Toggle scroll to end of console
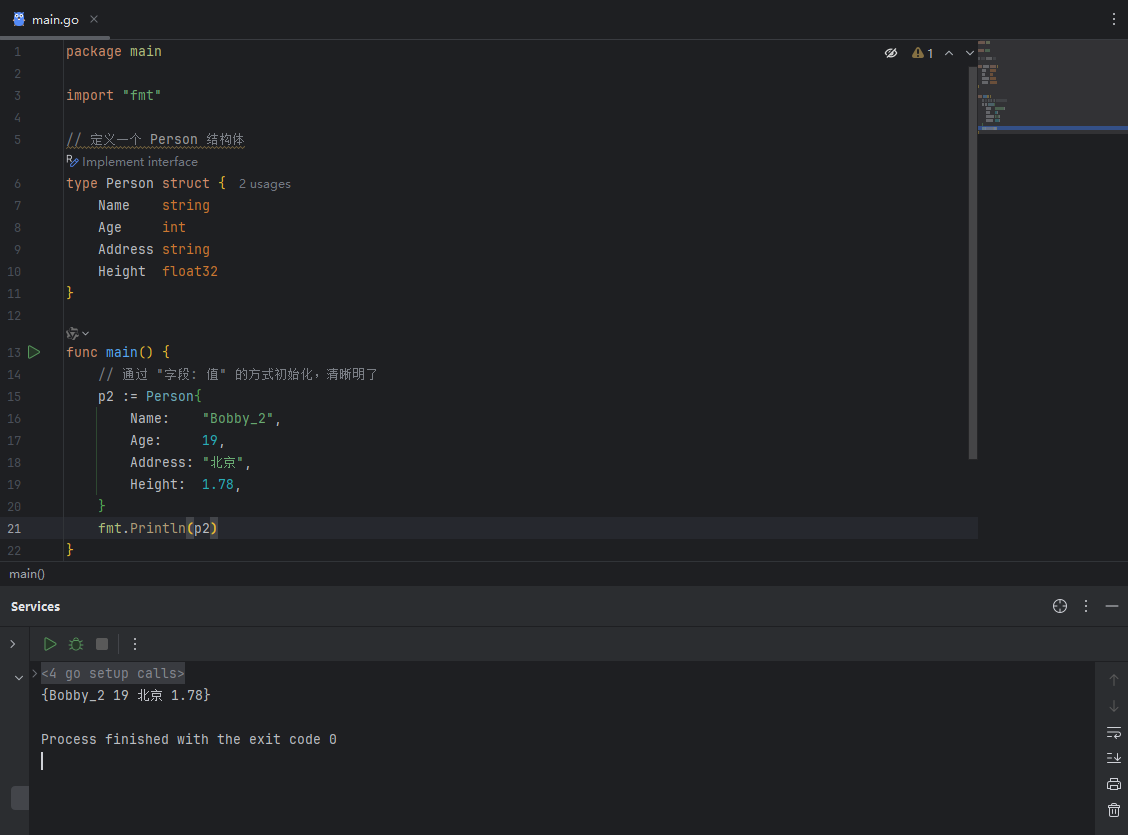The image size is (1128, 835). click(x=1113, y=758)
